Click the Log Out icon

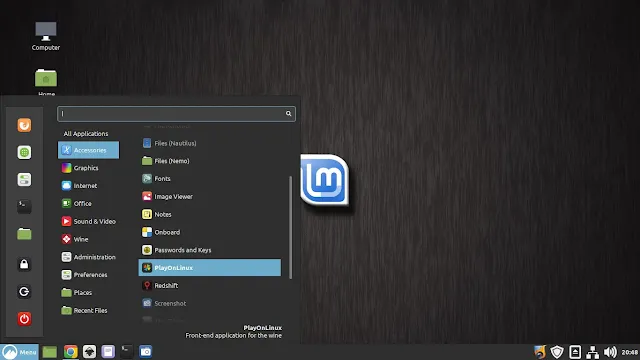click(24, 291)
